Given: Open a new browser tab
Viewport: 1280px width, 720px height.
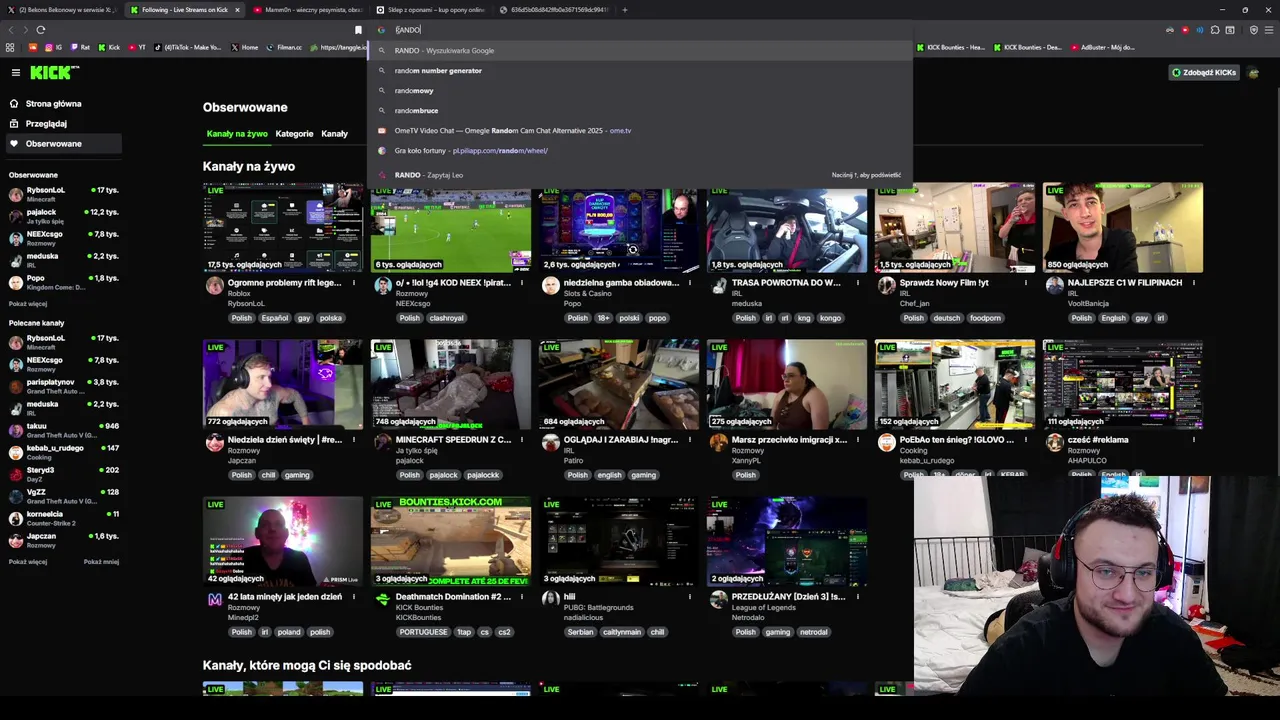Looking at the screenshot, I should click(x=624, y=10).
